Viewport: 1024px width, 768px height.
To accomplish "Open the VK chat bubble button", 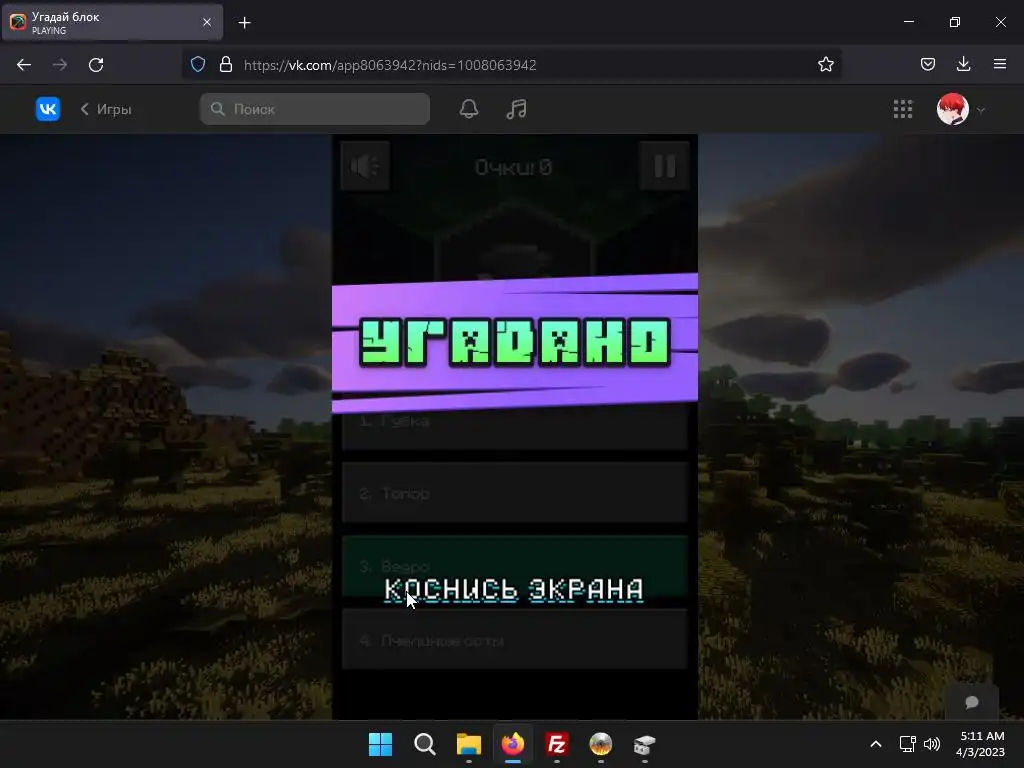I will pos(972,702).
